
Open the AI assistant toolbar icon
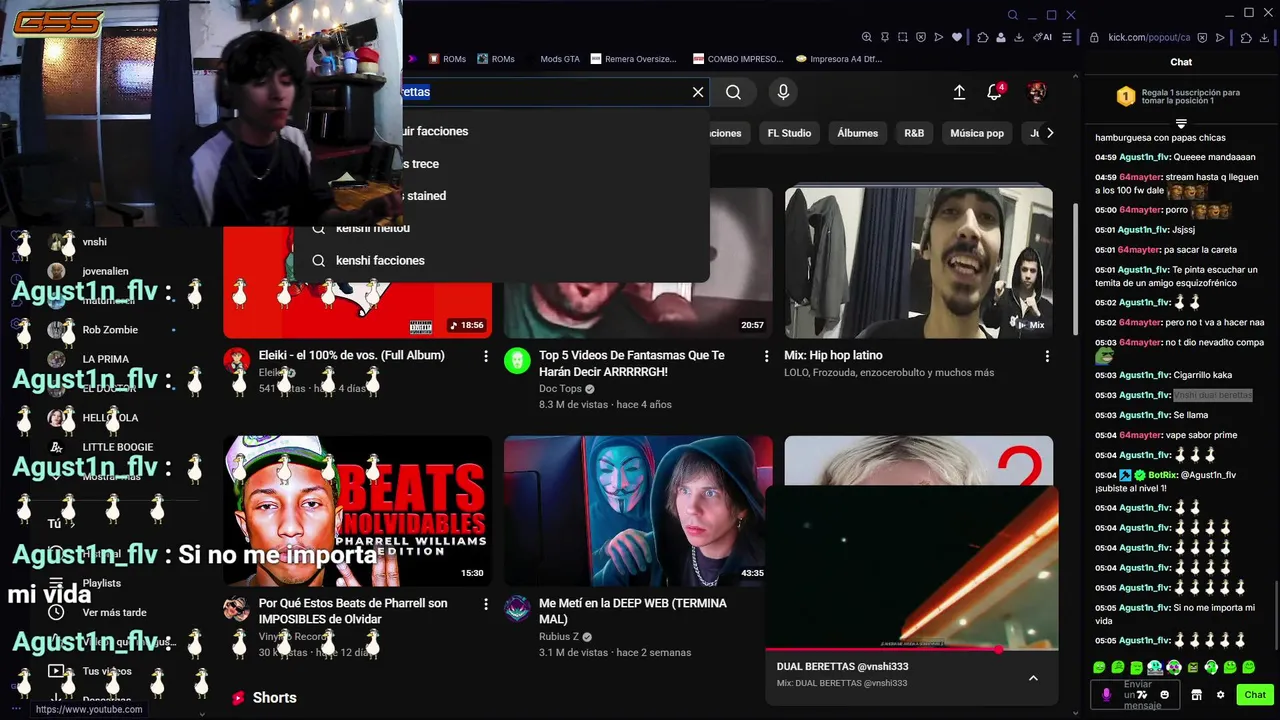pyautogui.click(x=1042, y=37)
